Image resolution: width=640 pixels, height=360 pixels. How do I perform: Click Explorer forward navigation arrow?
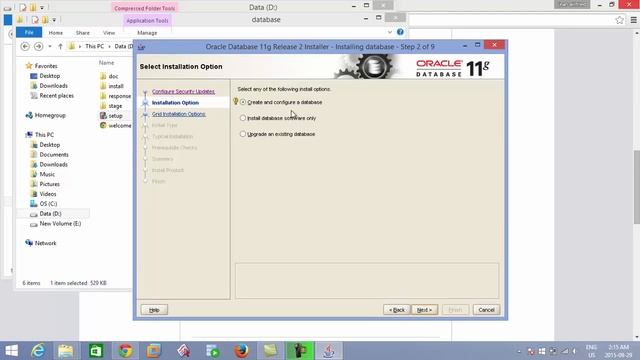(x=38, y=47)
